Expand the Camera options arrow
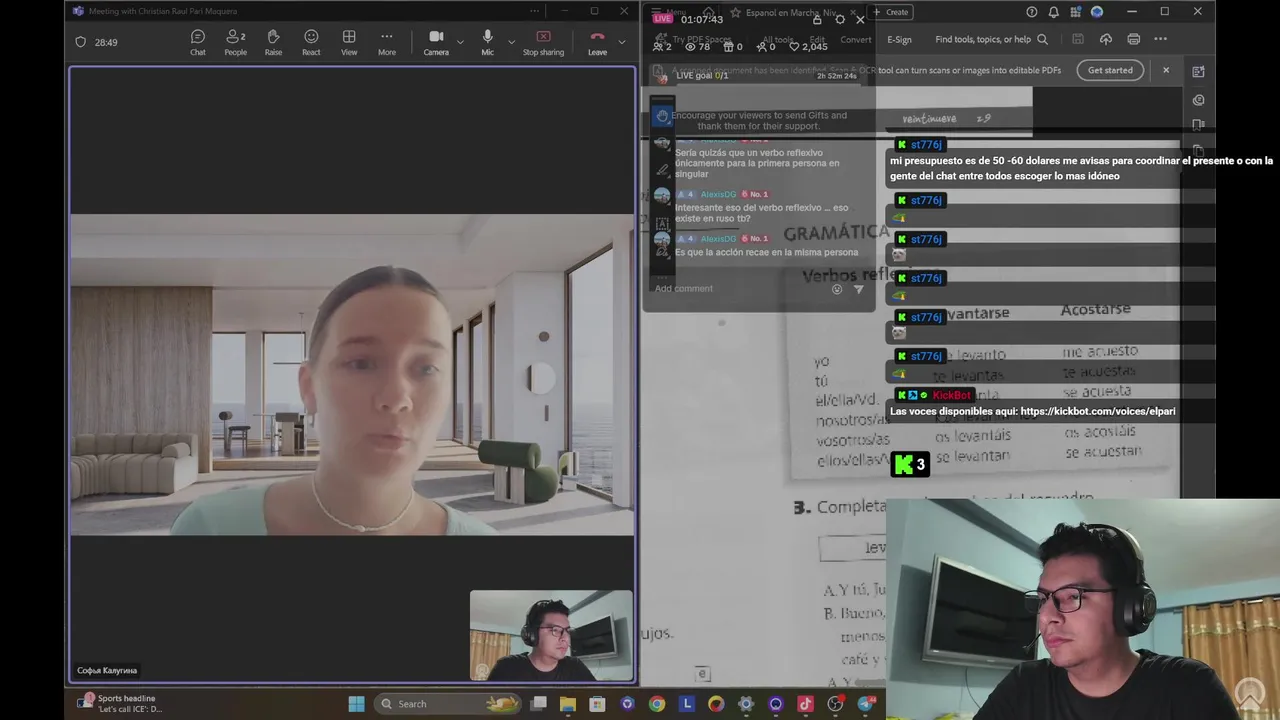The image size is (1280, 720). (x=460, y=42)
